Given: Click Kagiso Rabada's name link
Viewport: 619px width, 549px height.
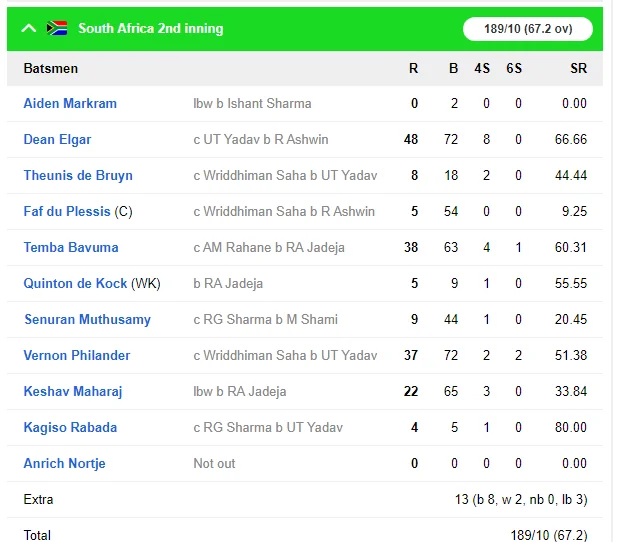Looking at the screenshot, I should click(x=70, y=427).
